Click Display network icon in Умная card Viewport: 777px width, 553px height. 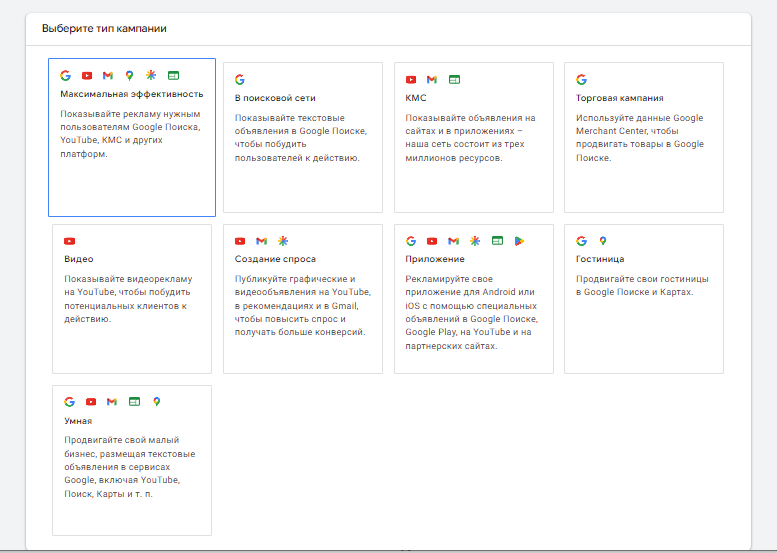tap(134, 401)
